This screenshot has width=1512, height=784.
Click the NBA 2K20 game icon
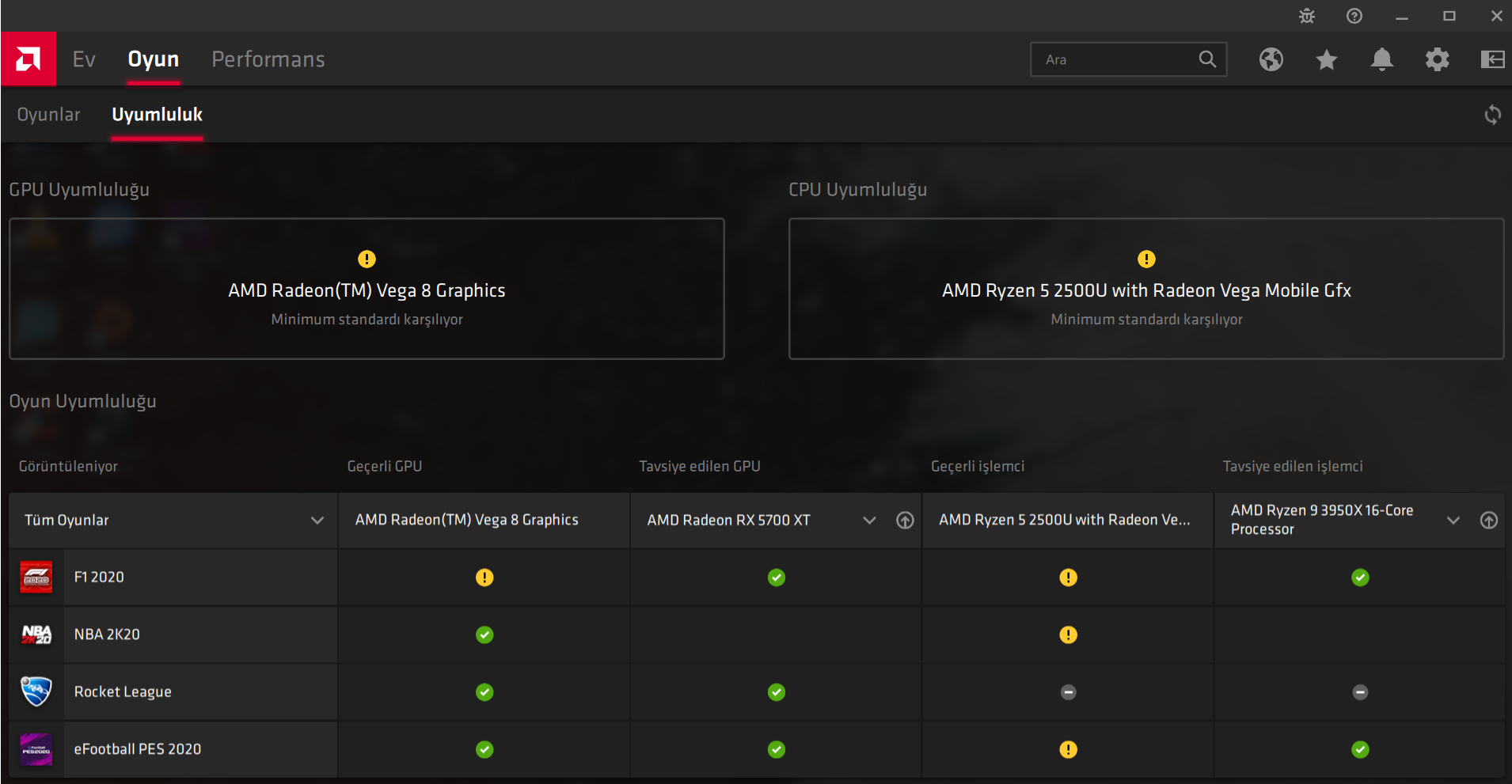click(x=36, y=634)
